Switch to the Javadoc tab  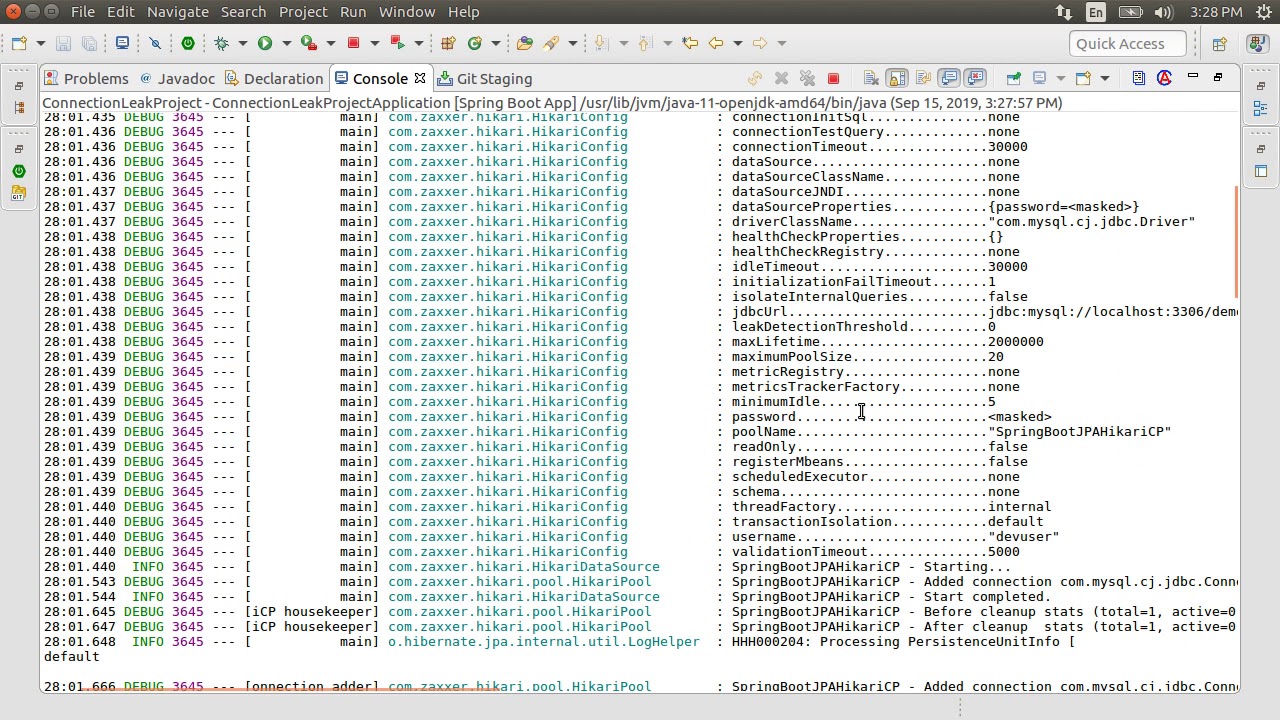(x=177, y=78)
